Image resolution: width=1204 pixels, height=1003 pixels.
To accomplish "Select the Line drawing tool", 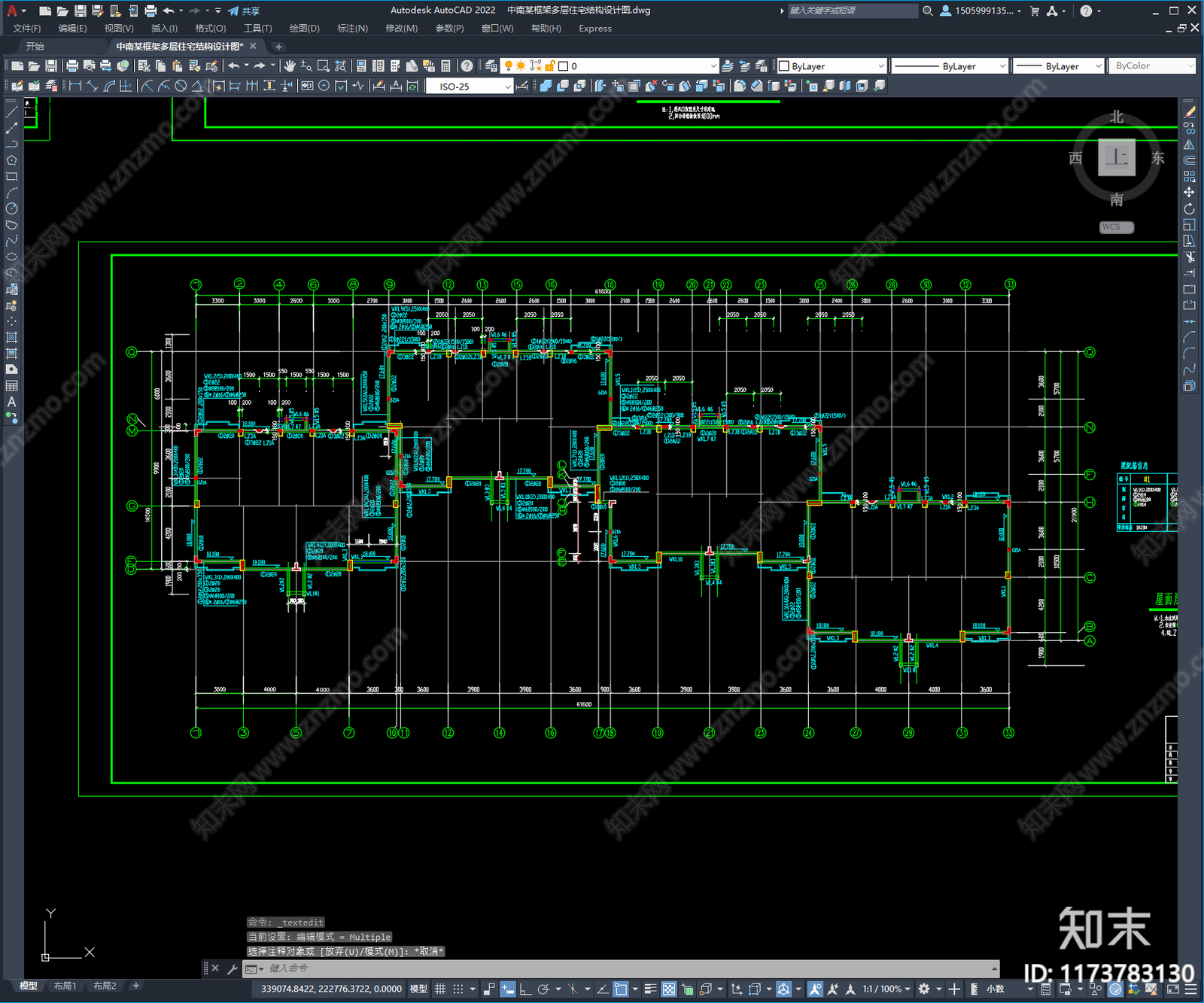I will (11, 111).
